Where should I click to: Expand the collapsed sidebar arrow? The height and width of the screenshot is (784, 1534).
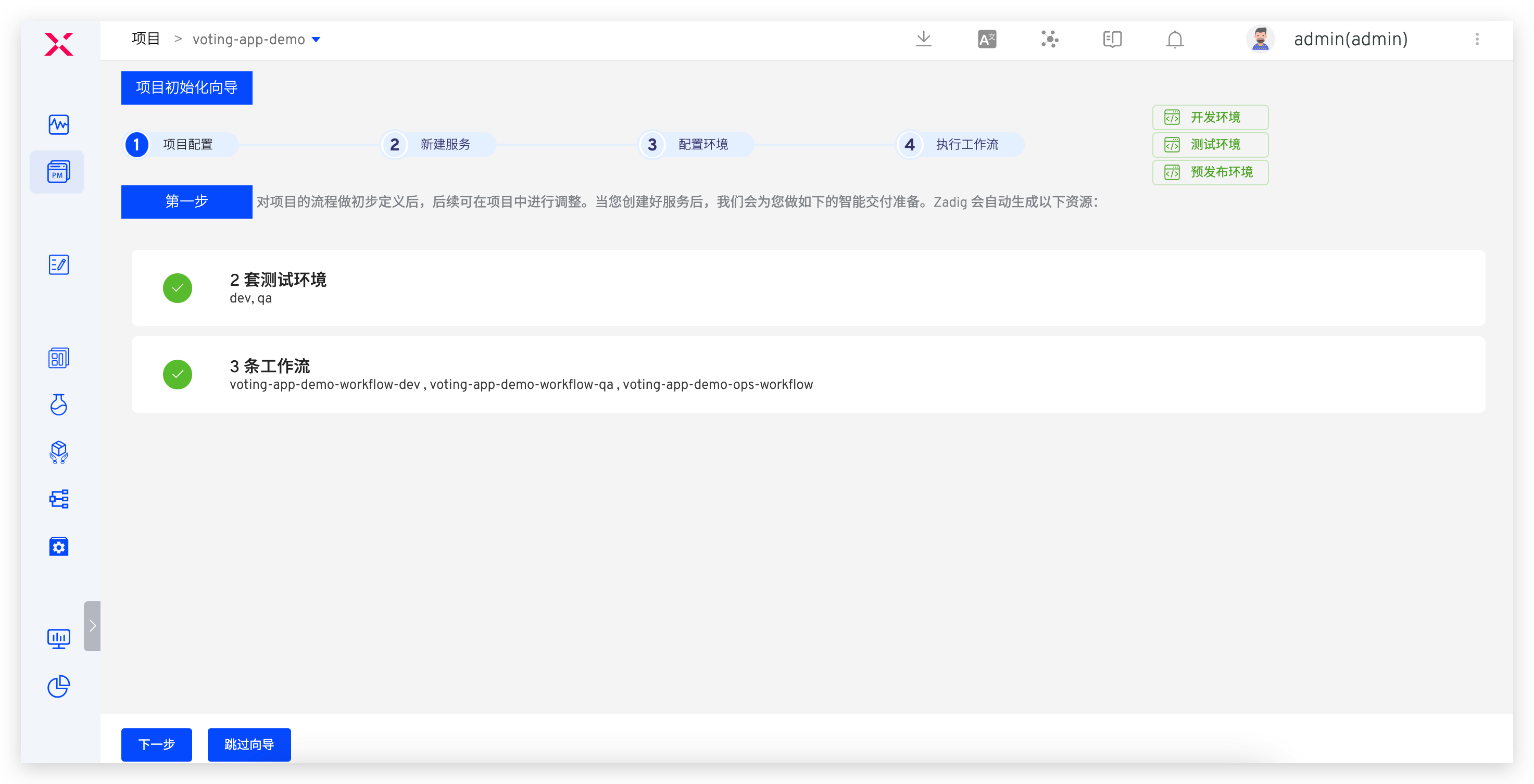[x=92, y=626]
